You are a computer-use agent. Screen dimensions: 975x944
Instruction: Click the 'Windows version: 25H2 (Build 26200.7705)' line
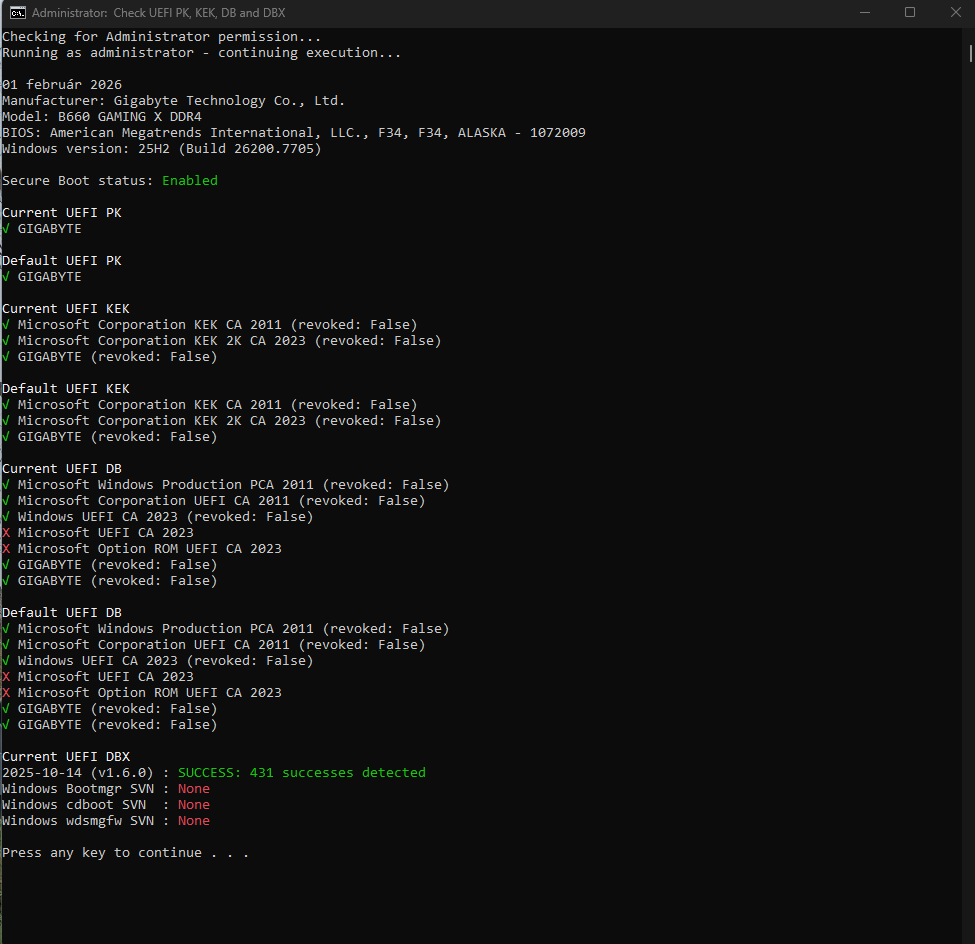162,149
